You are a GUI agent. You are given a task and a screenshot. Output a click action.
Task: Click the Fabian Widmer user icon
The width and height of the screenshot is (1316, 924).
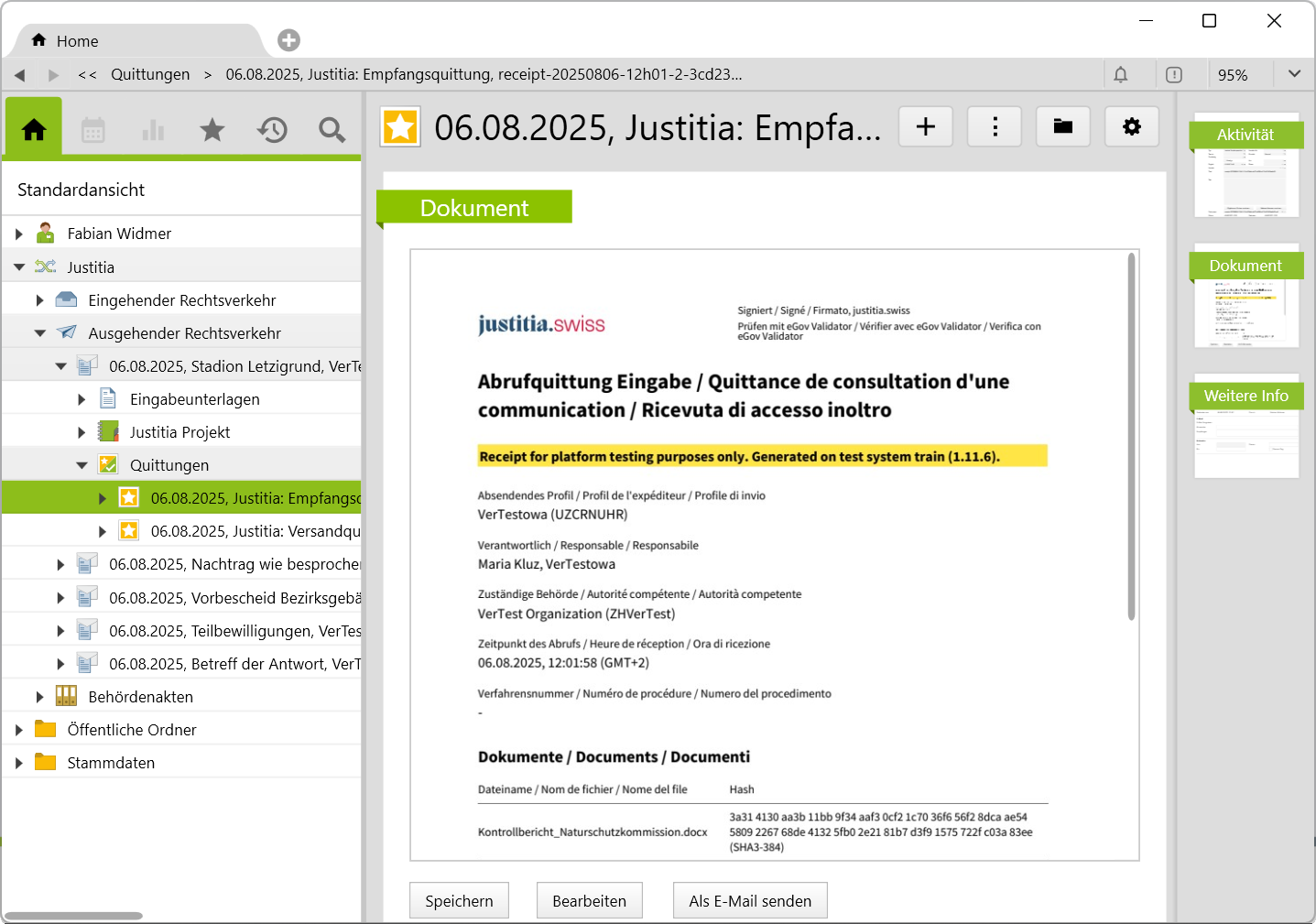[45, 233]
